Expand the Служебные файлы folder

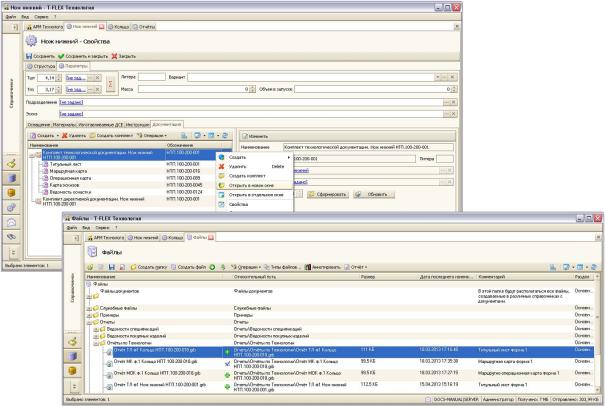click(89, 308)
